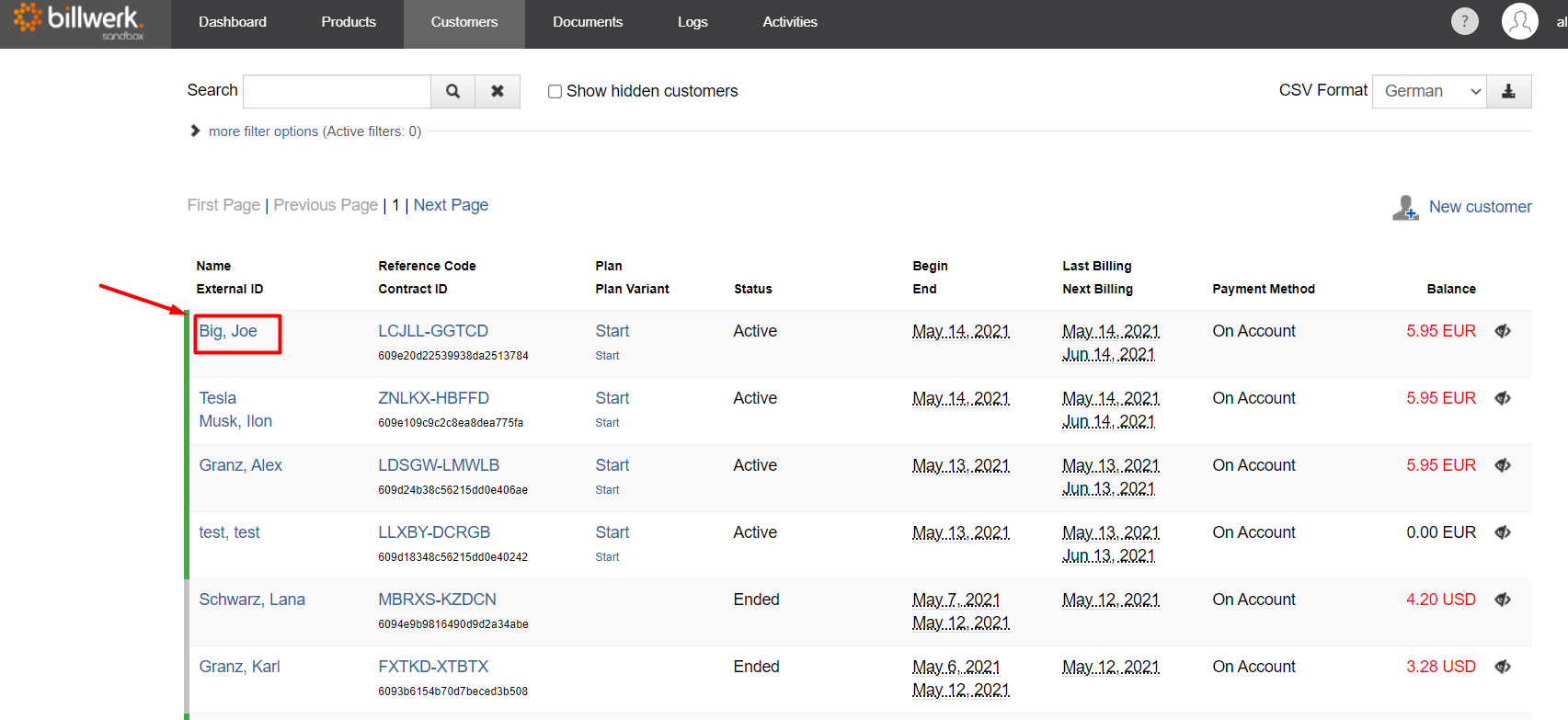
Task: Open reference code LCJLL-GGTCD
Action: [433, 331]
